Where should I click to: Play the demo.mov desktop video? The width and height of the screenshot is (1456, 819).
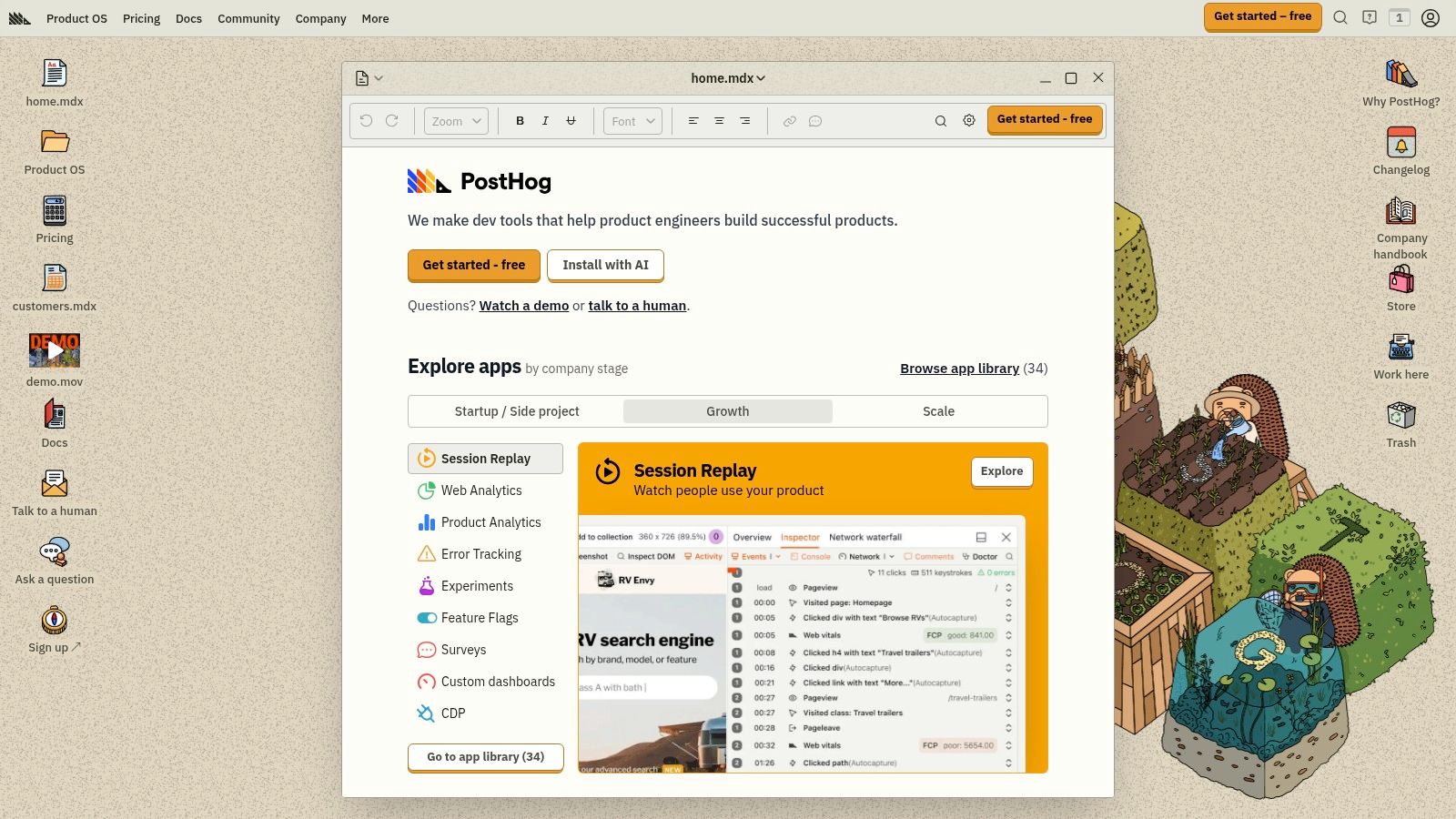(55, 359)
